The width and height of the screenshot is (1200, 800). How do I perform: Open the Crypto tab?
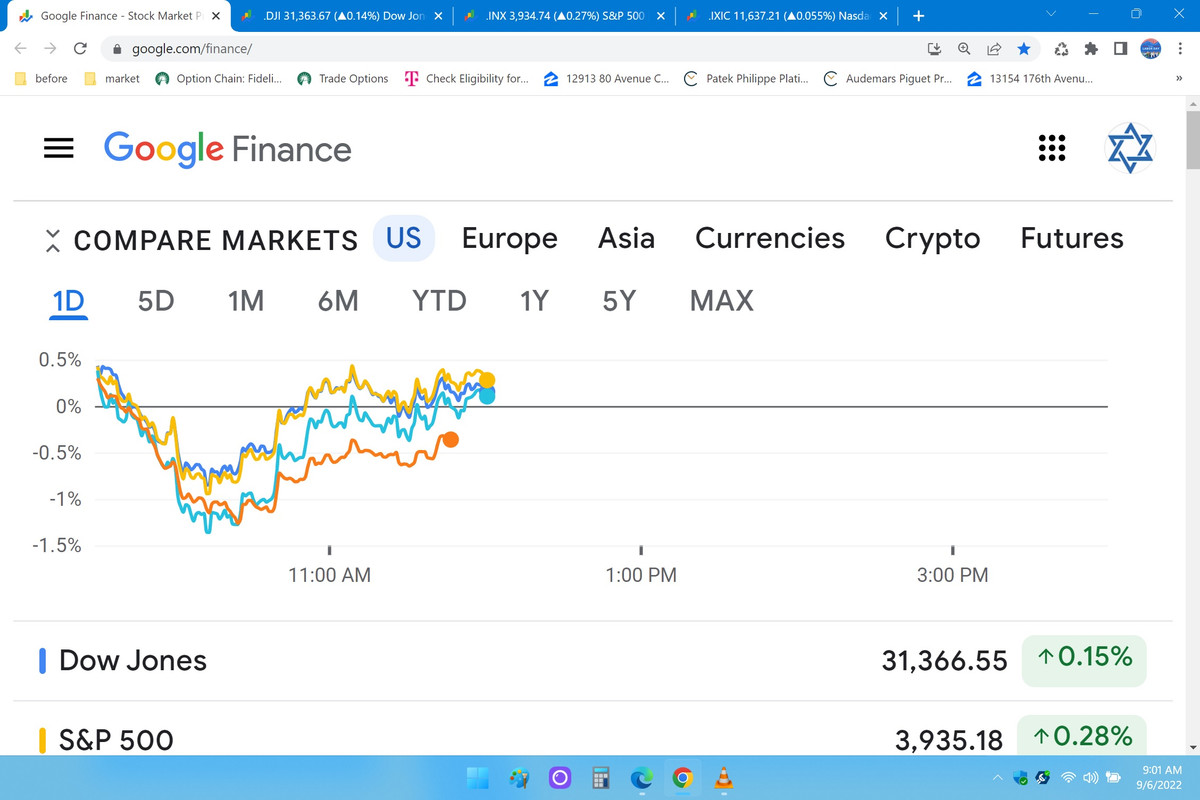(x=933, y=238)
